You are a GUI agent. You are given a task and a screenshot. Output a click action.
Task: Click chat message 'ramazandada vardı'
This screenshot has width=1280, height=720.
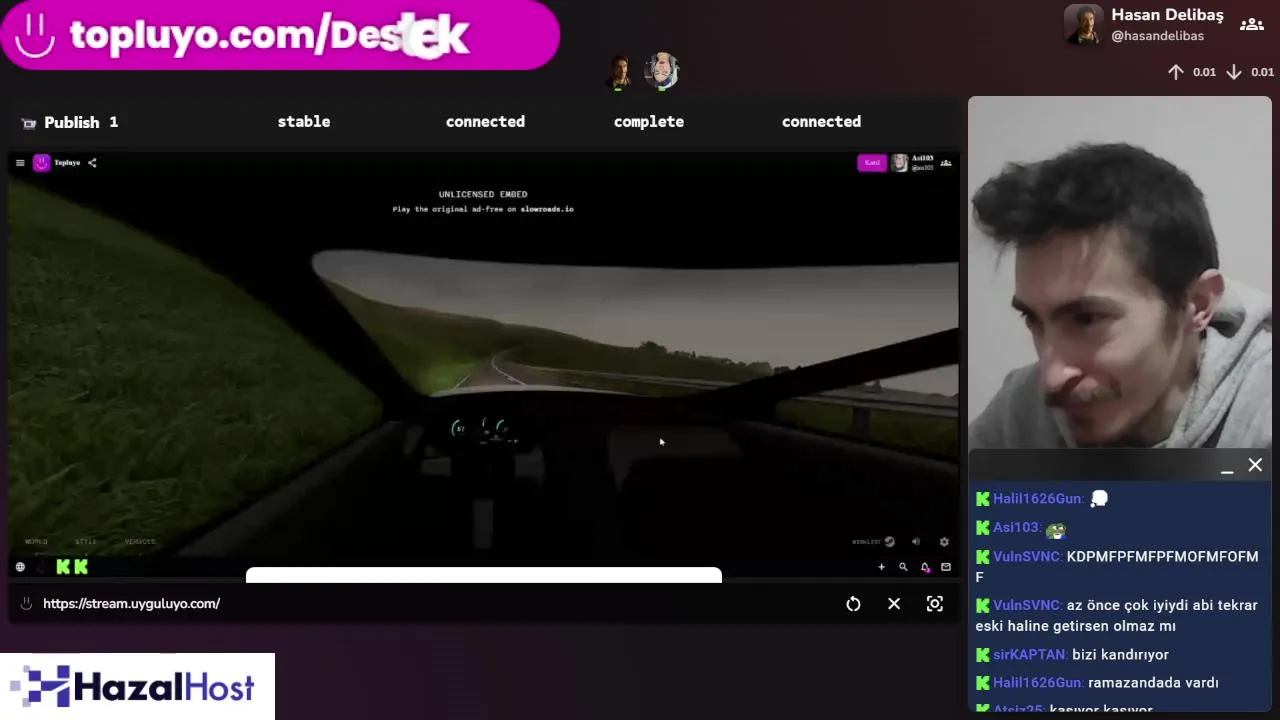1153,683
